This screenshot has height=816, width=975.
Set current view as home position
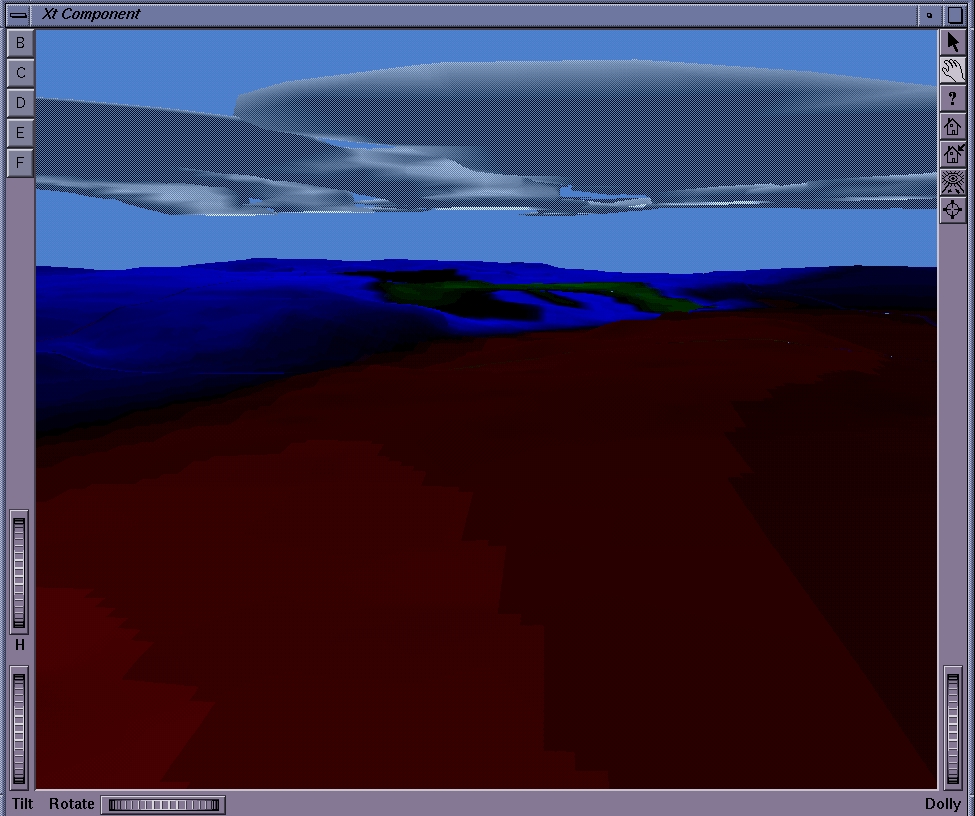pos(953,154)
